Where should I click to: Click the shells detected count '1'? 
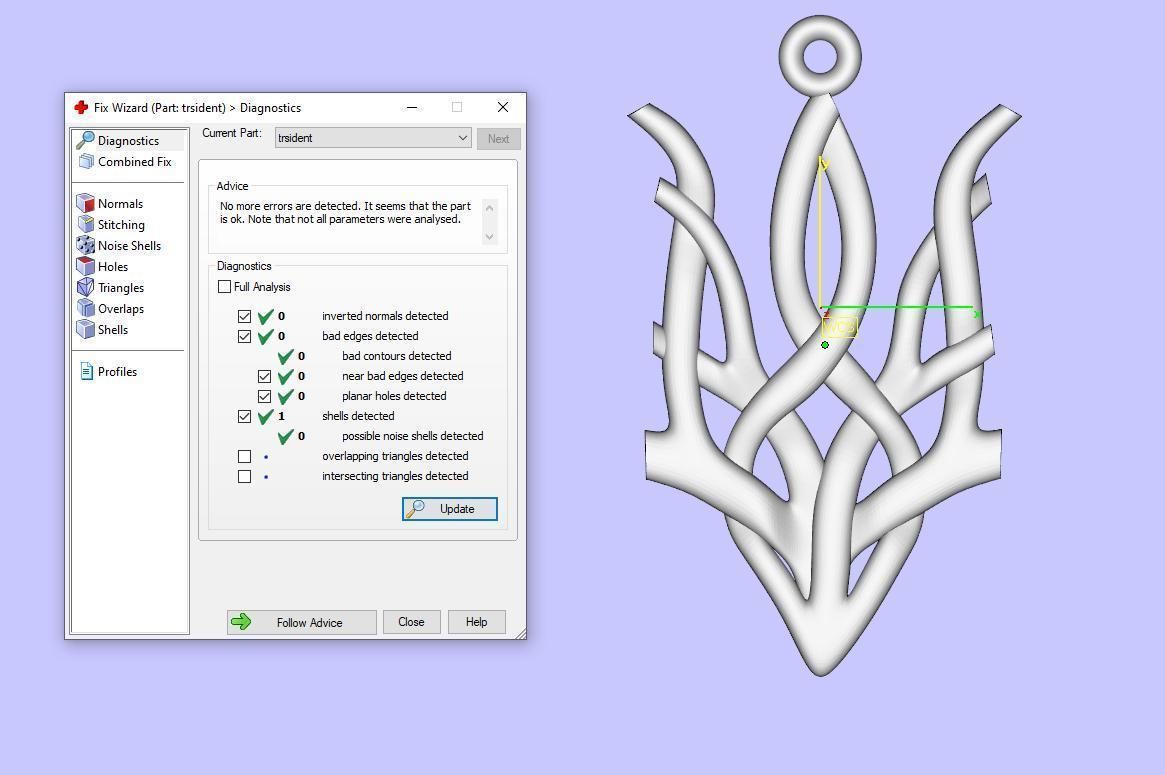282,416
